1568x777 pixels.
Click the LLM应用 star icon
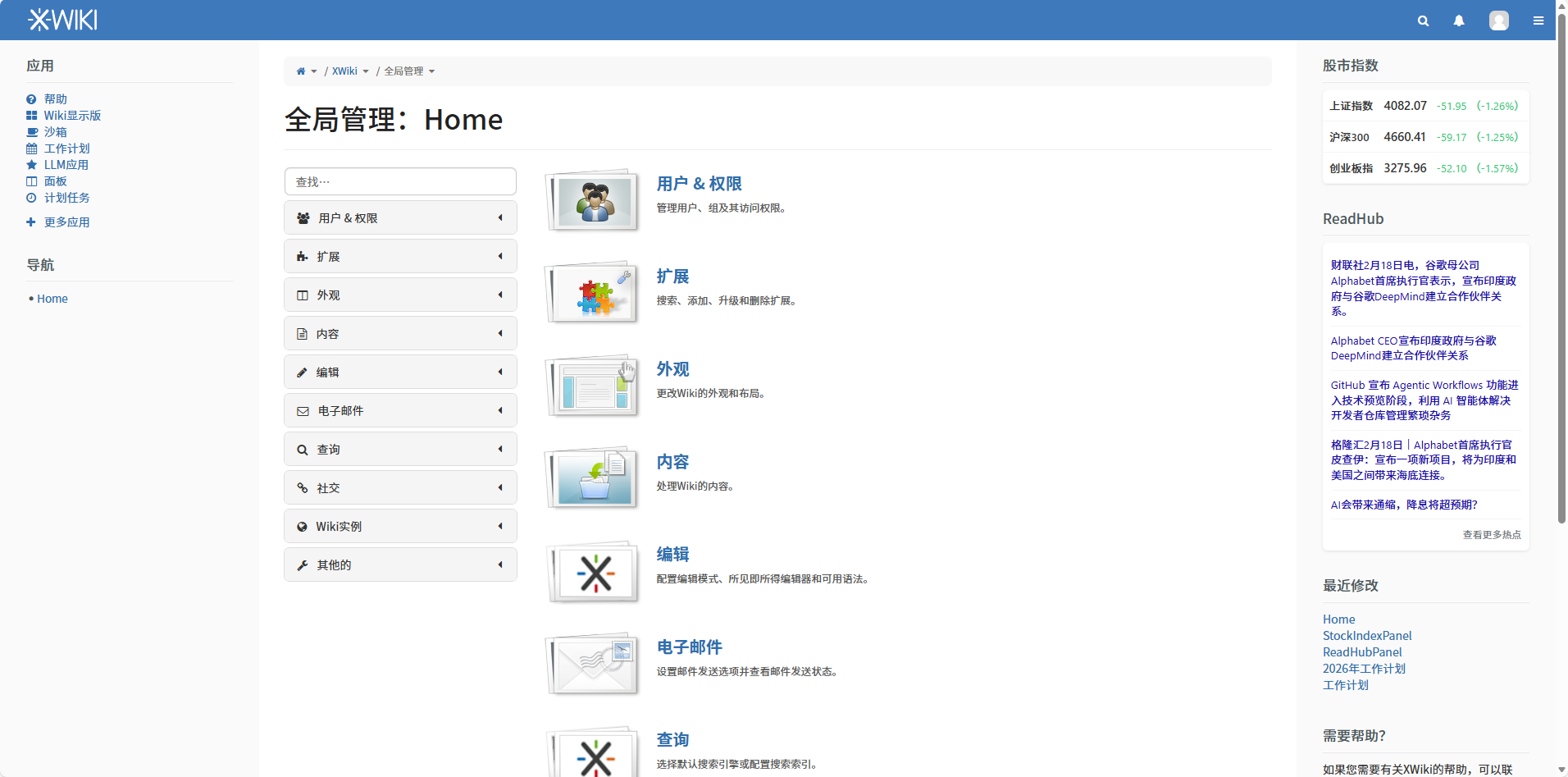31,164
